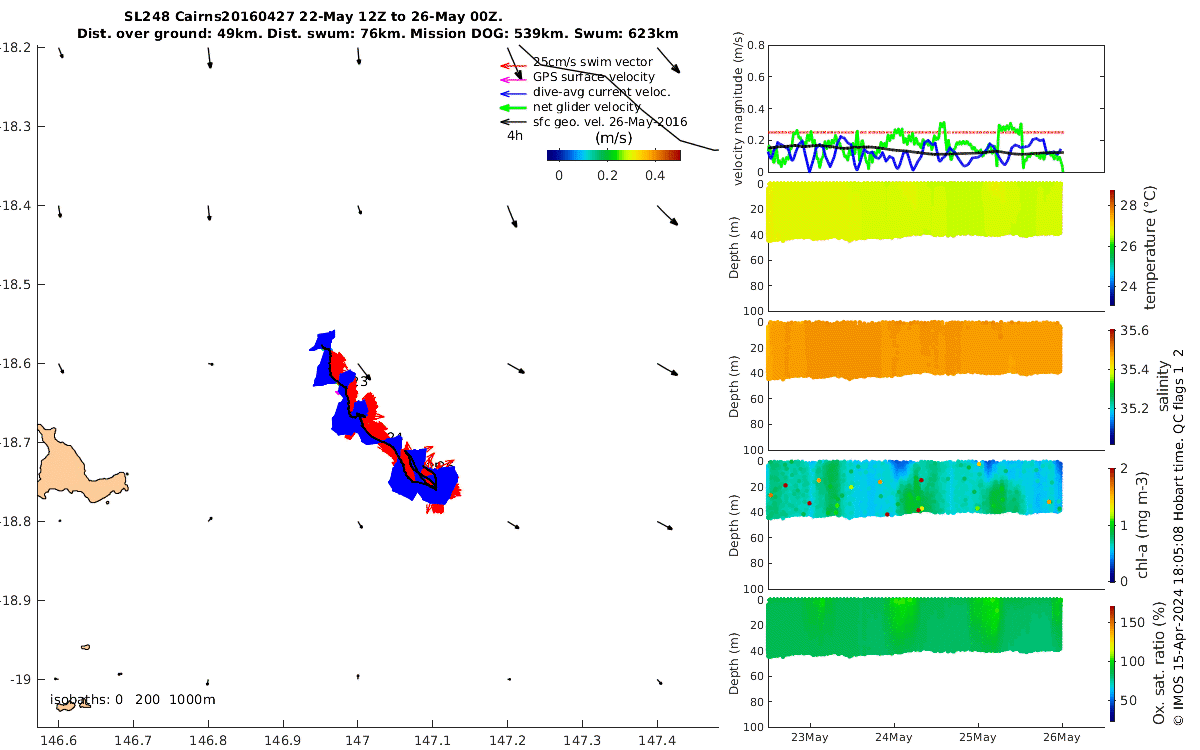Click the oxygen saturation depth section panel
The width and height of the screenshot is (1200, 750).
pos(935,662)
